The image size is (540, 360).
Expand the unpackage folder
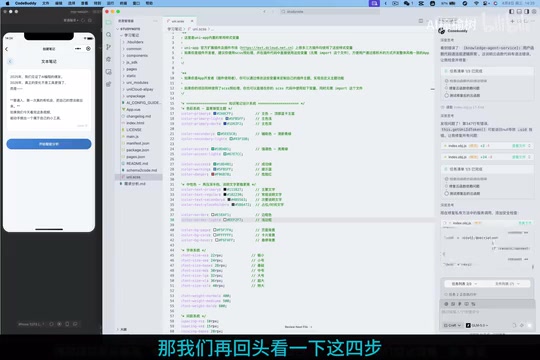point(134,96)
